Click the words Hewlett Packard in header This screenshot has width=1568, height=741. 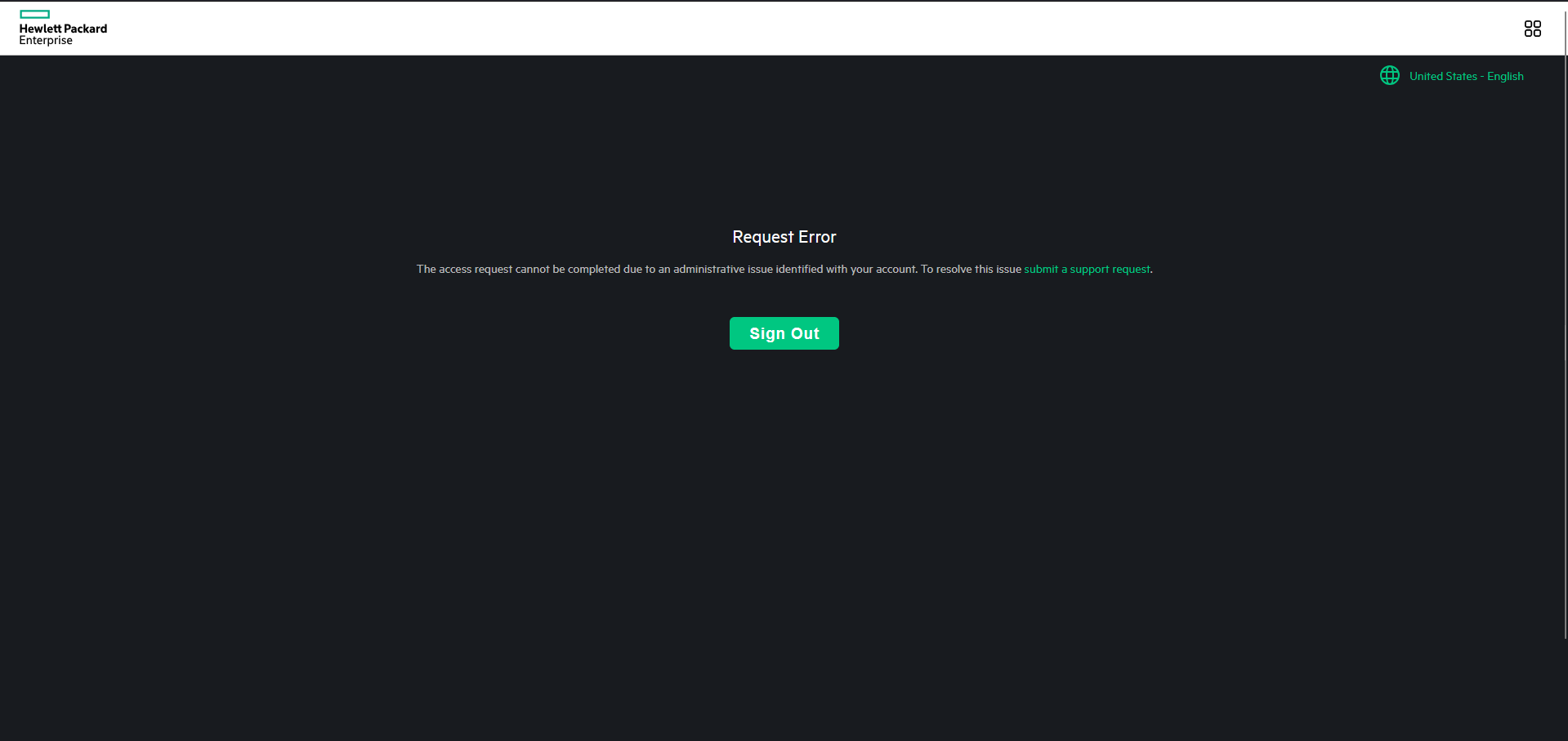tap(63, 29)
